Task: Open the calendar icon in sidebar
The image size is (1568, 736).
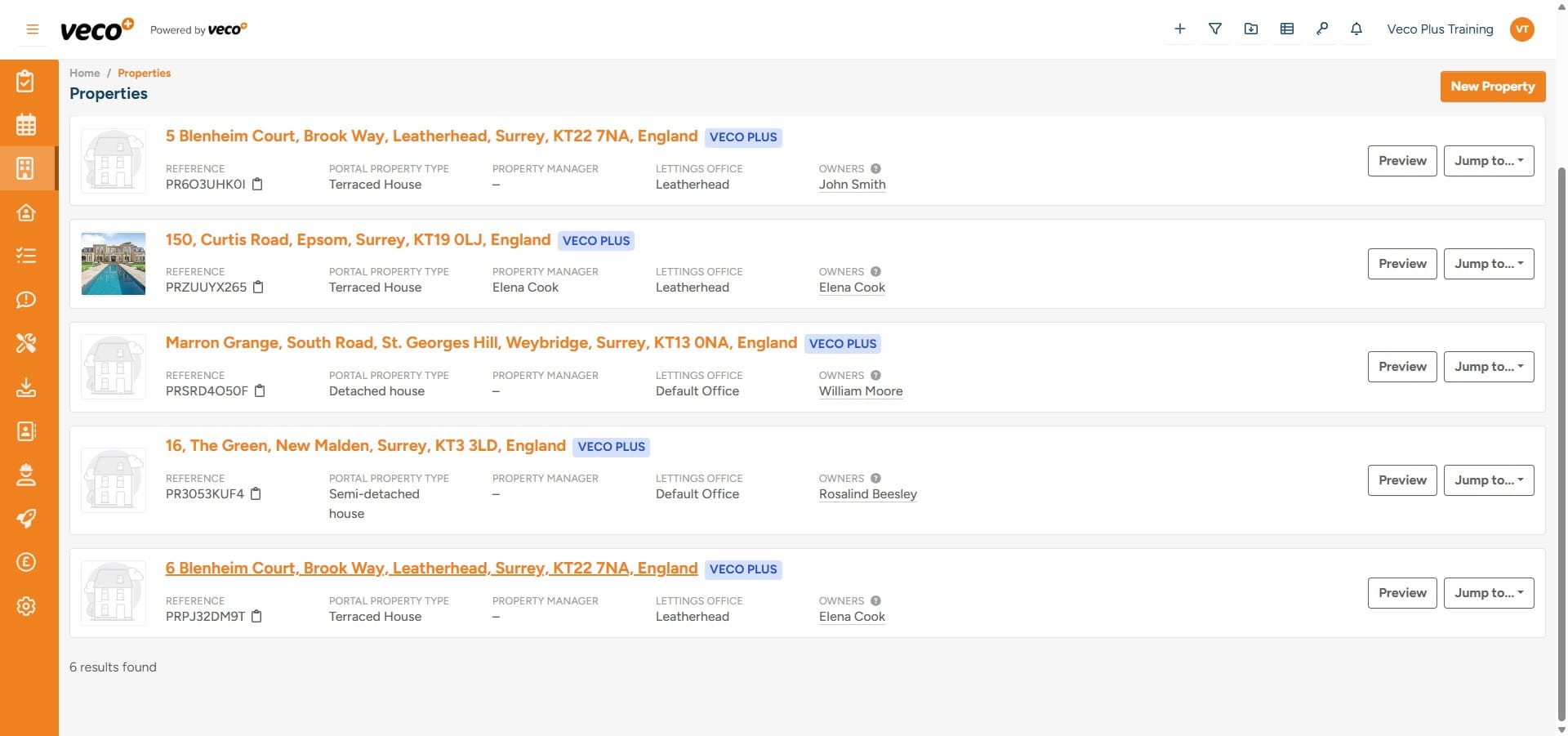Action: coord(26,125)
